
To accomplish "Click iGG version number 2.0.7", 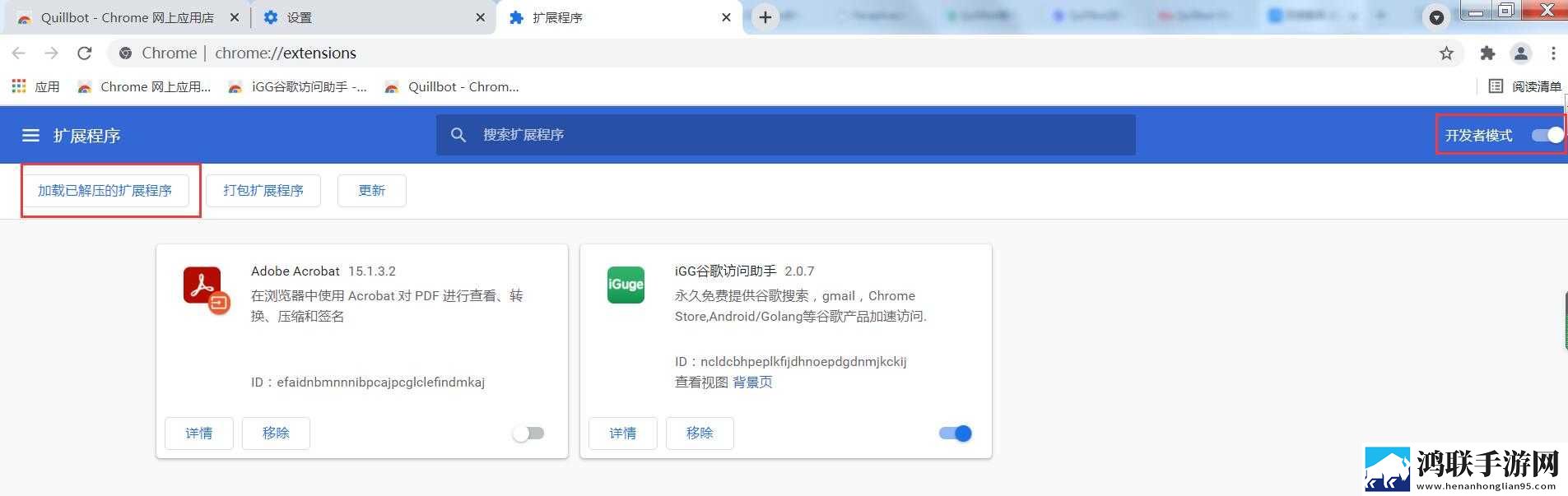I will [799, 271].
